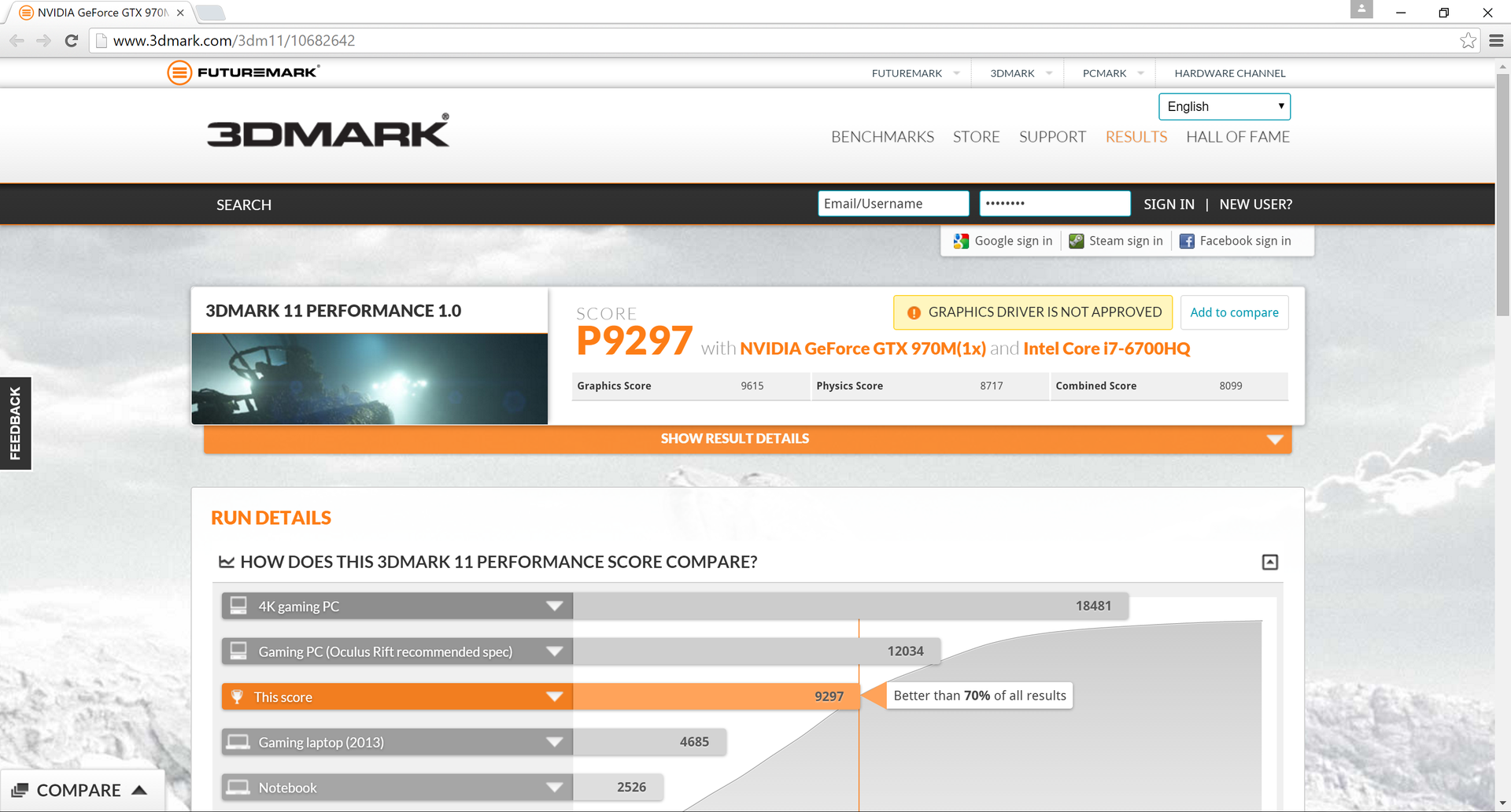Expand the This score row
The height and width of the screenshot is (812, 1511).
tap(555, 696)
